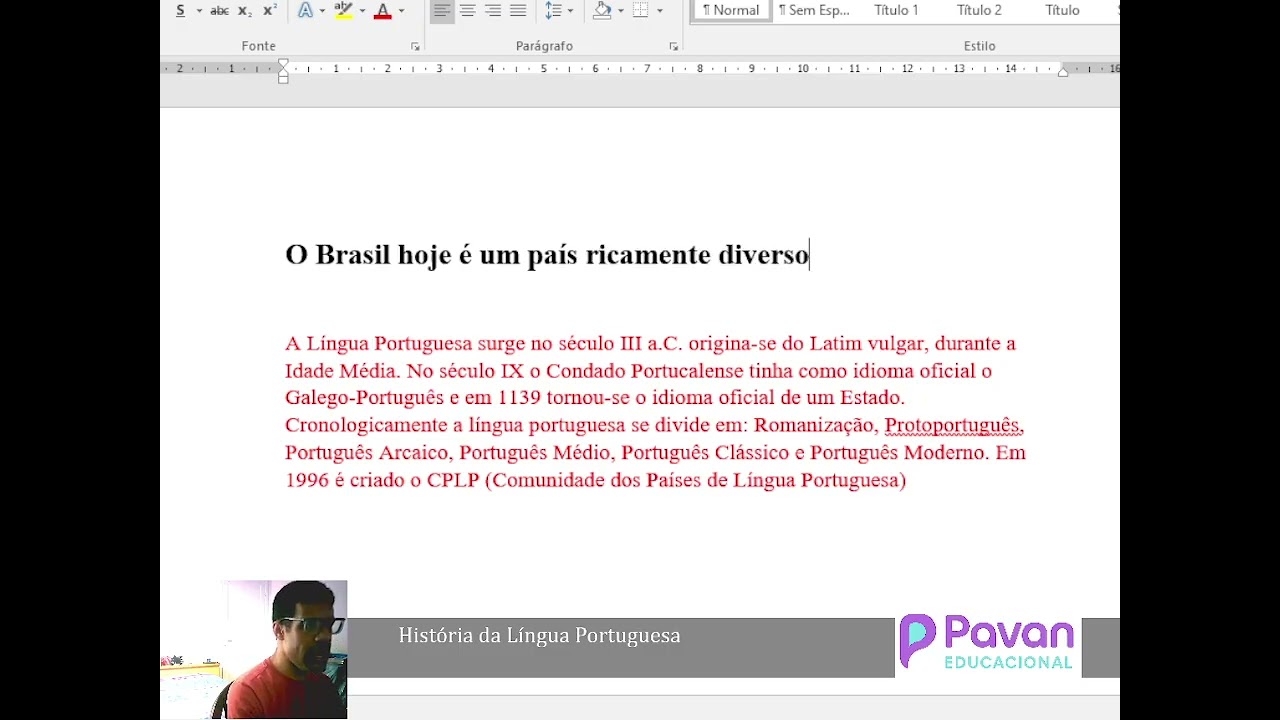Apply the Título 2 style
The height and width of the screenshot is (720, 1280).
pos(979,11)
